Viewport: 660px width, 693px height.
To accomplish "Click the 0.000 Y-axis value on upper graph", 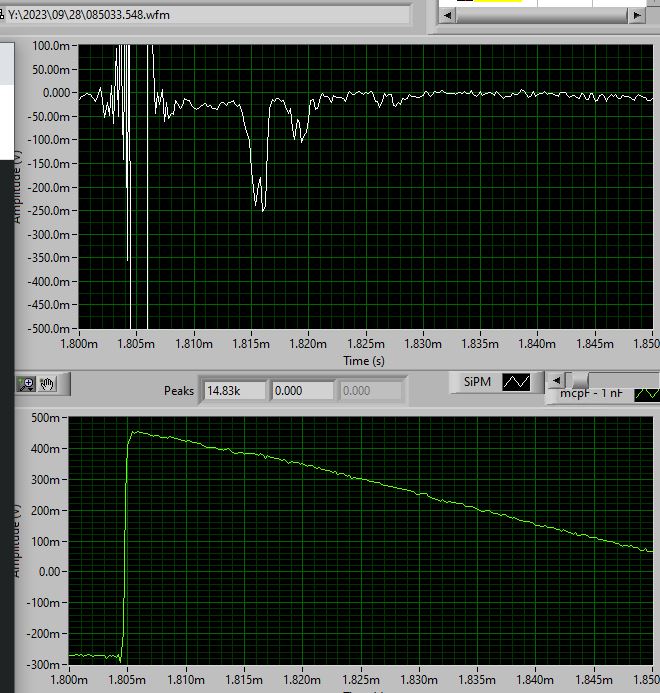I will [56, 93].
